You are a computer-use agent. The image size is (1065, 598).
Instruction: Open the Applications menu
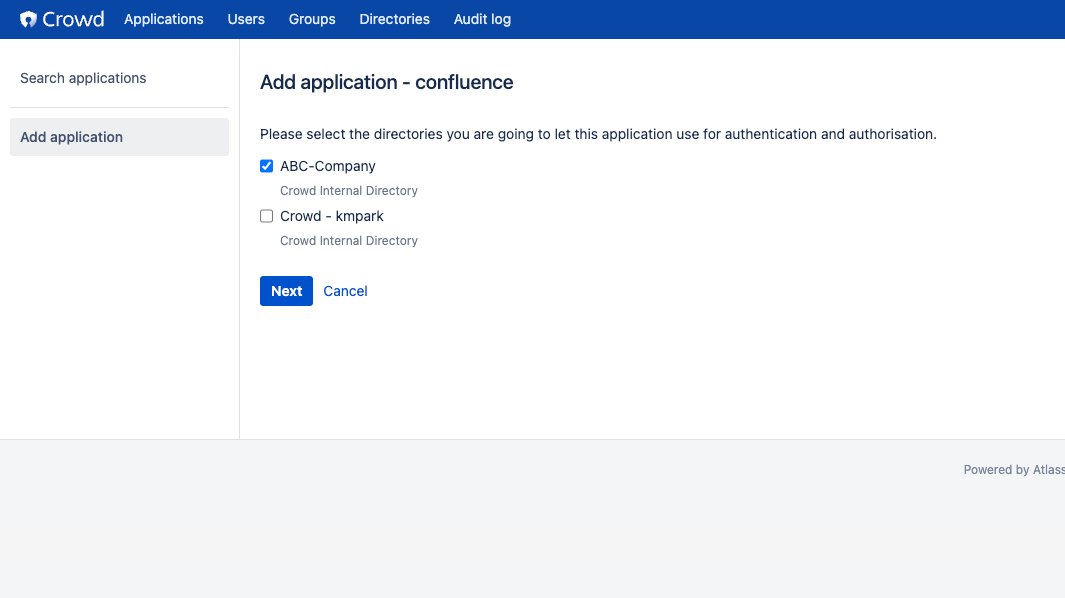tap(164, 19)
